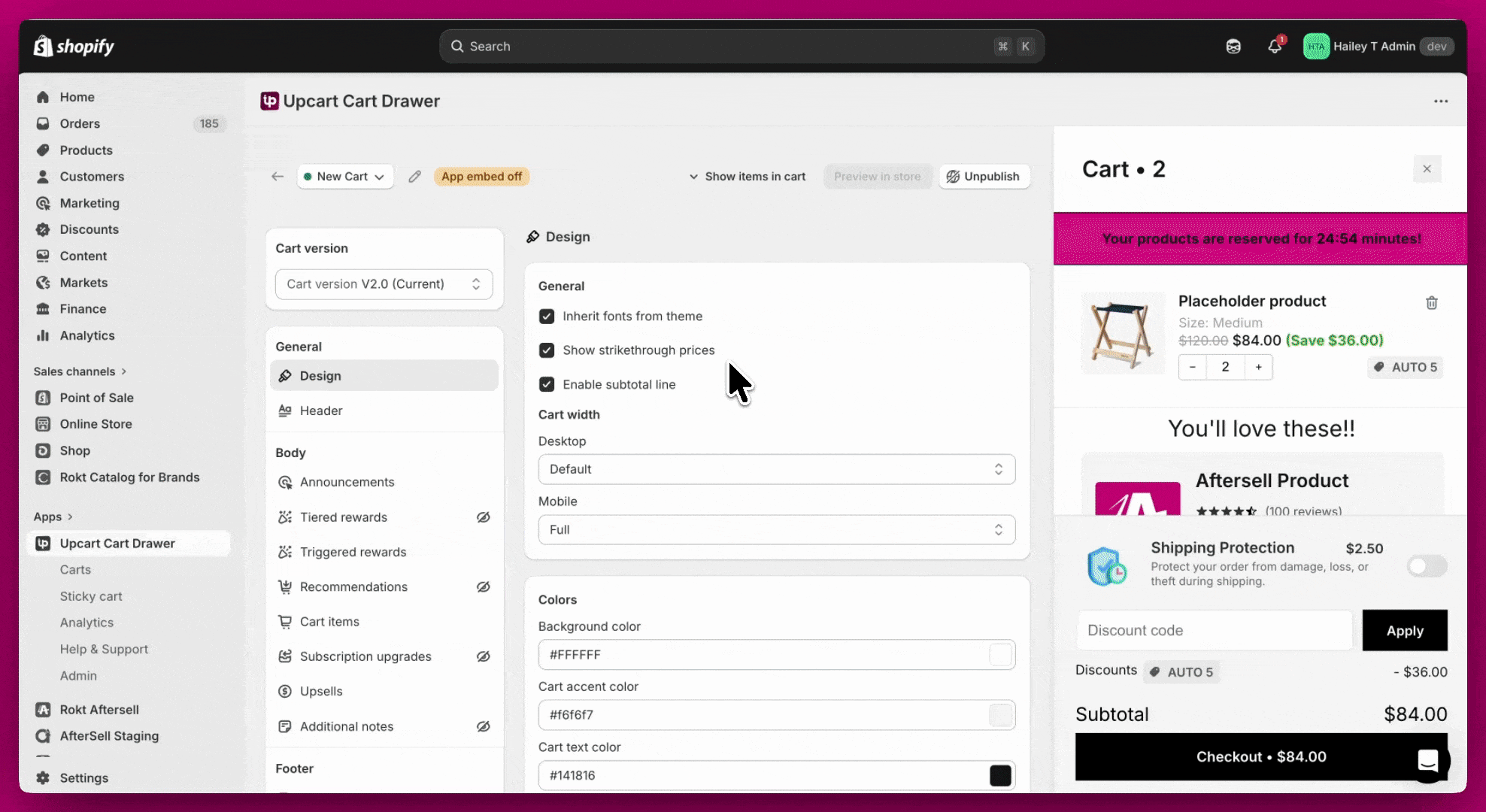
Task: Open the three-dot more options menu
Action: pyautogui.click(x=1440, y=101)
